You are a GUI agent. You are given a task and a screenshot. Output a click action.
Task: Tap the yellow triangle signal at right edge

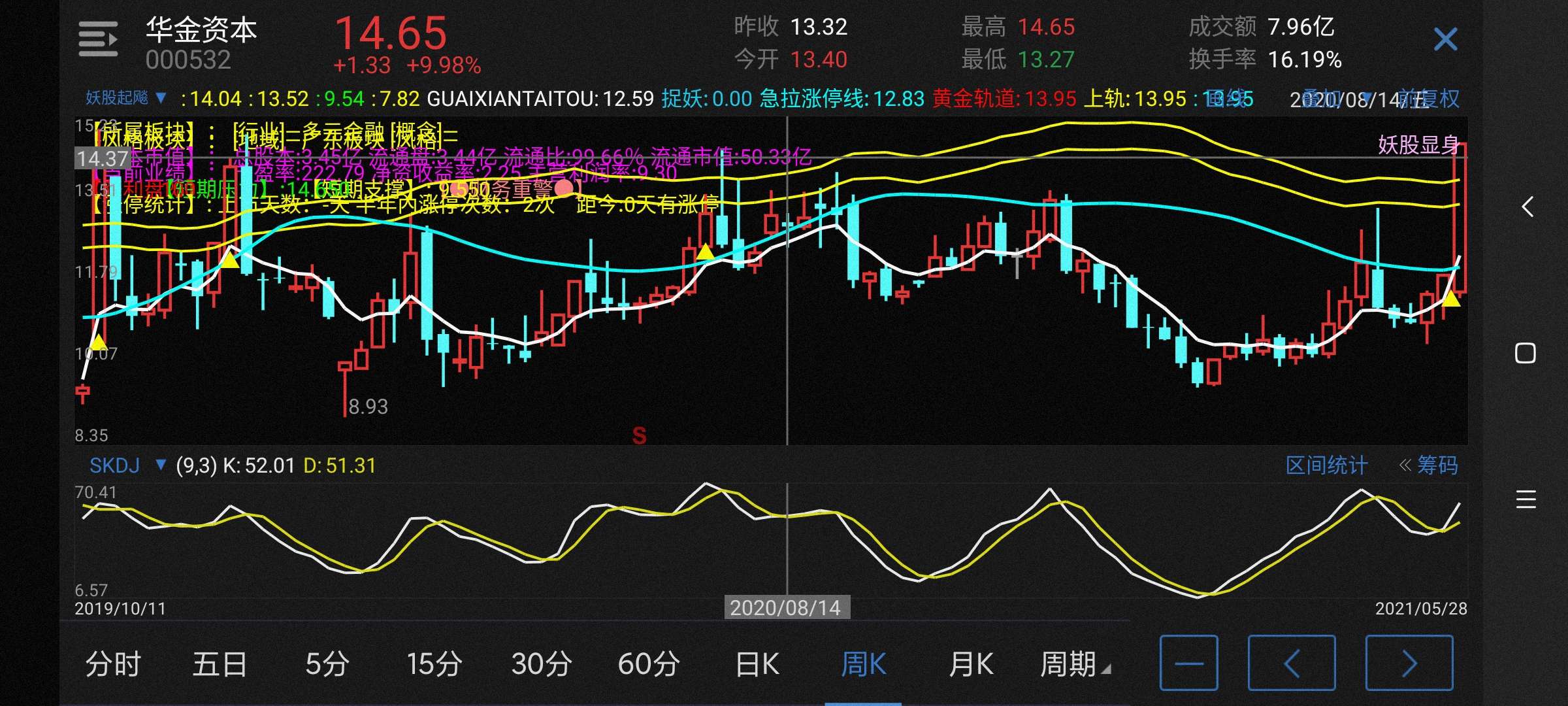1451,299
